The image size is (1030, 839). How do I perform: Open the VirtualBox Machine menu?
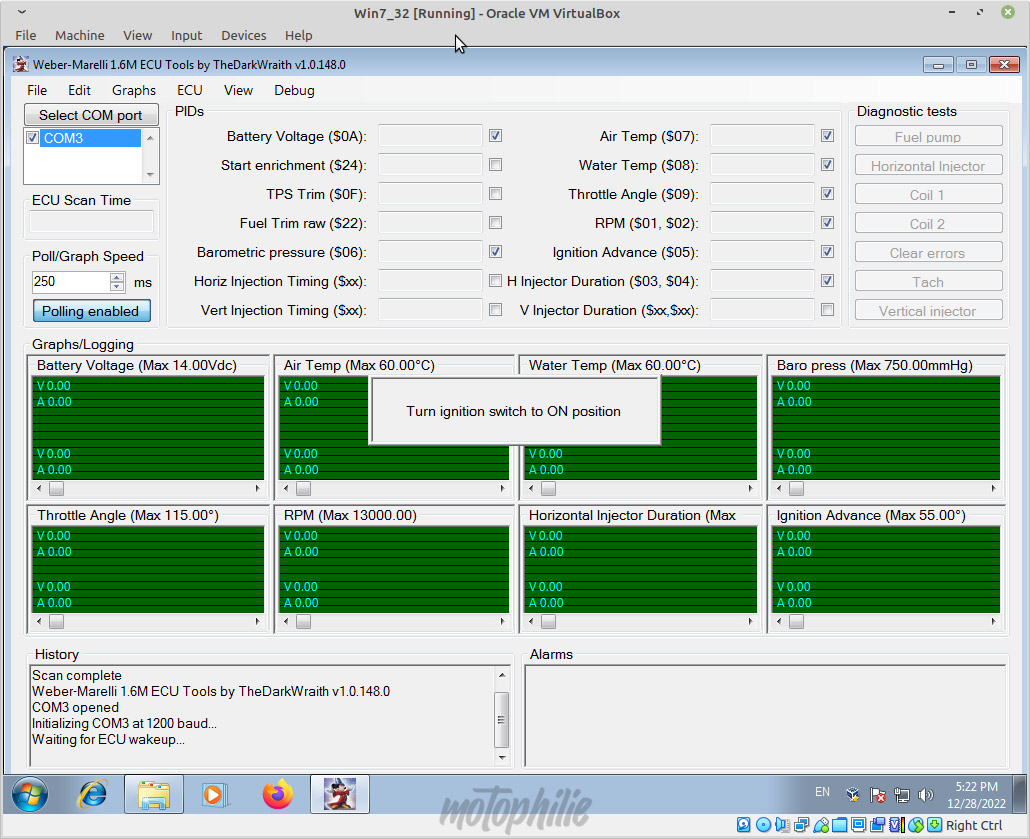tap(79, 35)
